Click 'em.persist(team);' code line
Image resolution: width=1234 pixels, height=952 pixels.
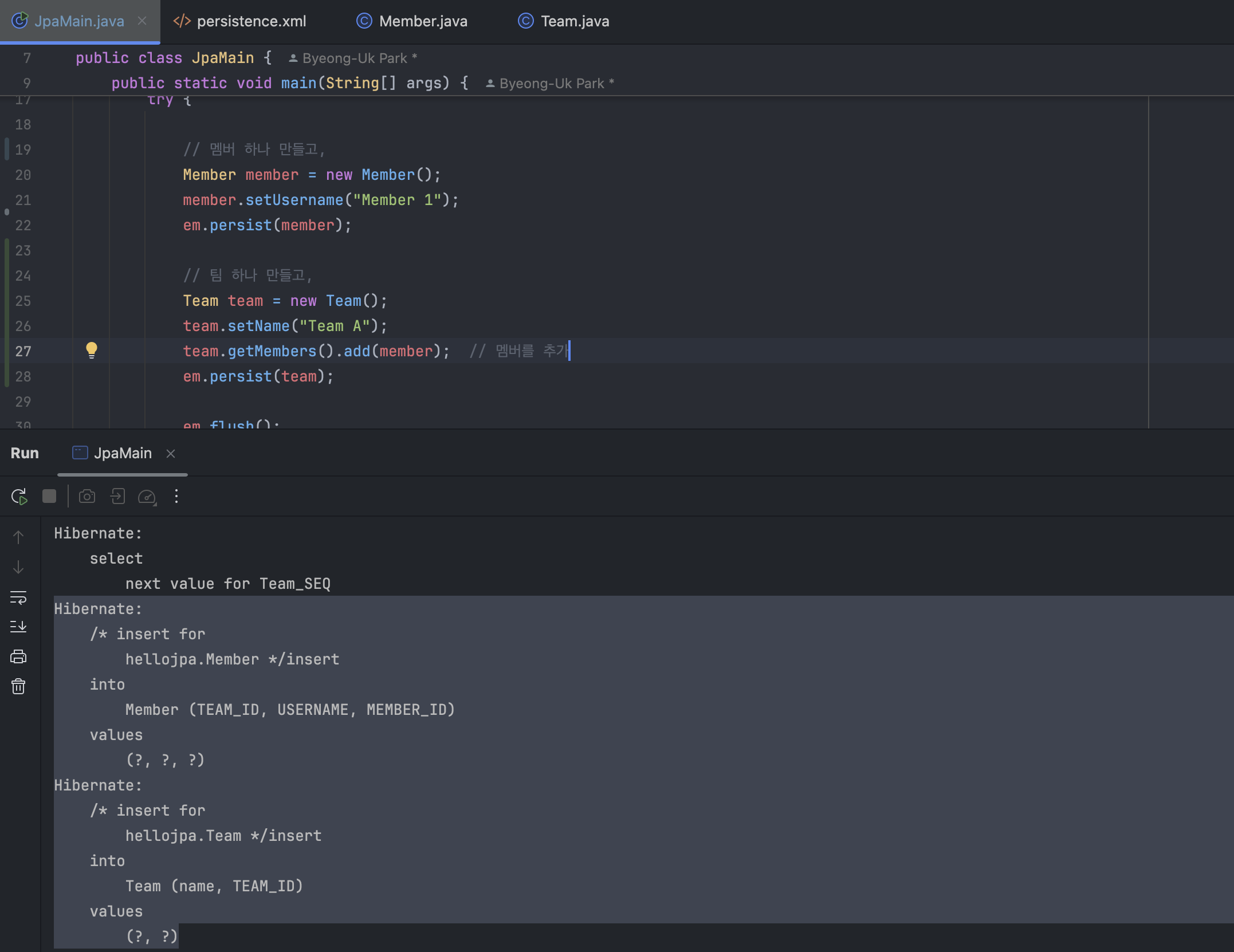tap(258, 376)
